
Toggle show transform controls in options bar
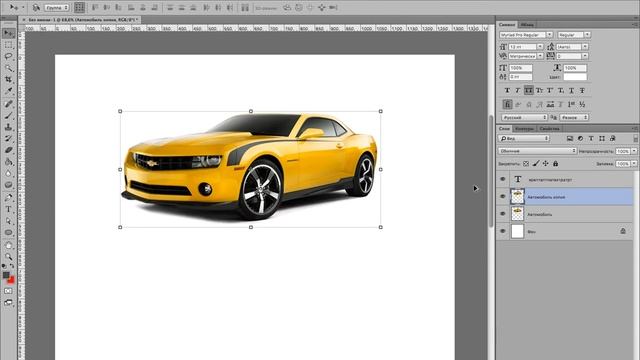point(80,7)
